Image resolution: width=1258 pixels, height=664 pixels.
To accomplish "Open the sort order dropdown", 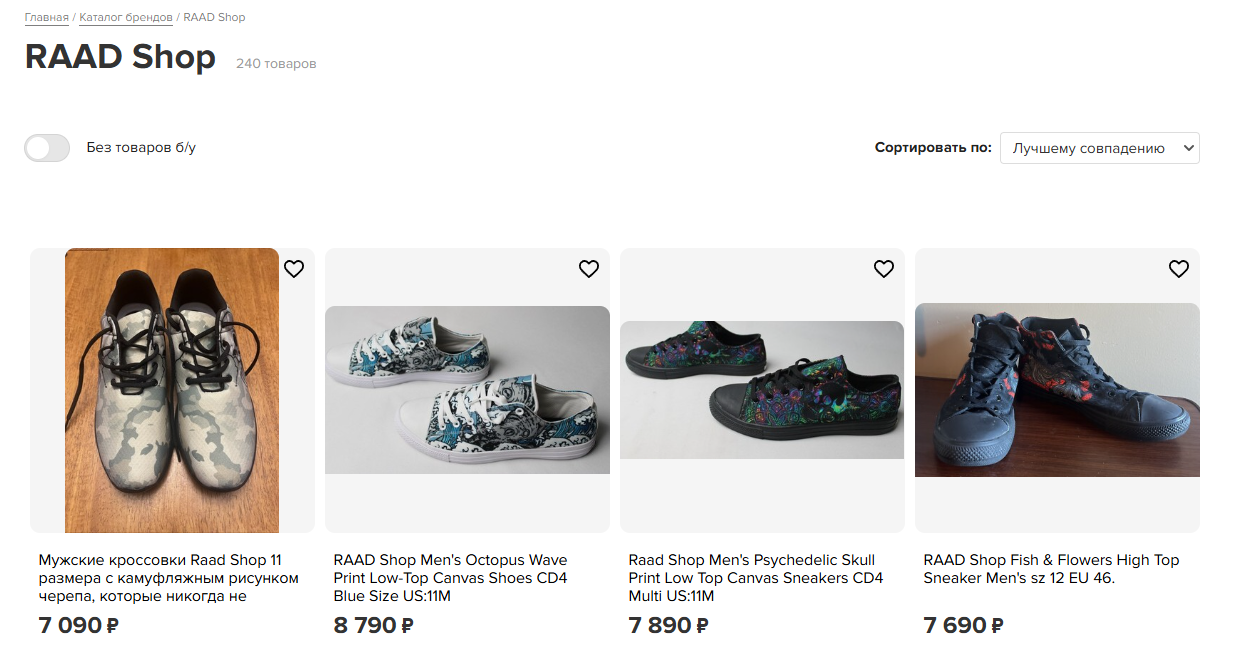I will tap(1099, 148).
